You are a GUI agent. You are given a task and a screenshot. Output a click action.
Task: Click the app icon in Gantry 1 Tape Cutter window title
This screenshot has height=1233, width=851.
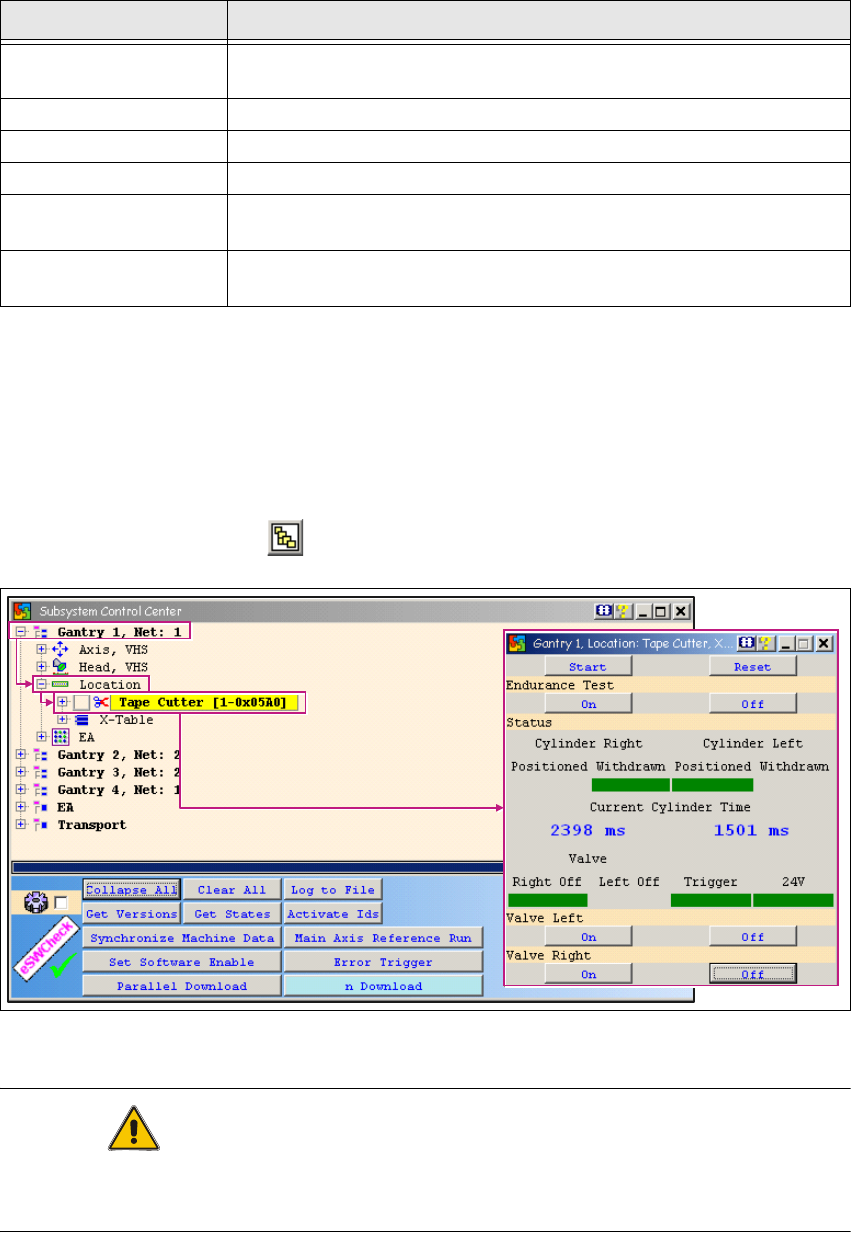[518, 642]
